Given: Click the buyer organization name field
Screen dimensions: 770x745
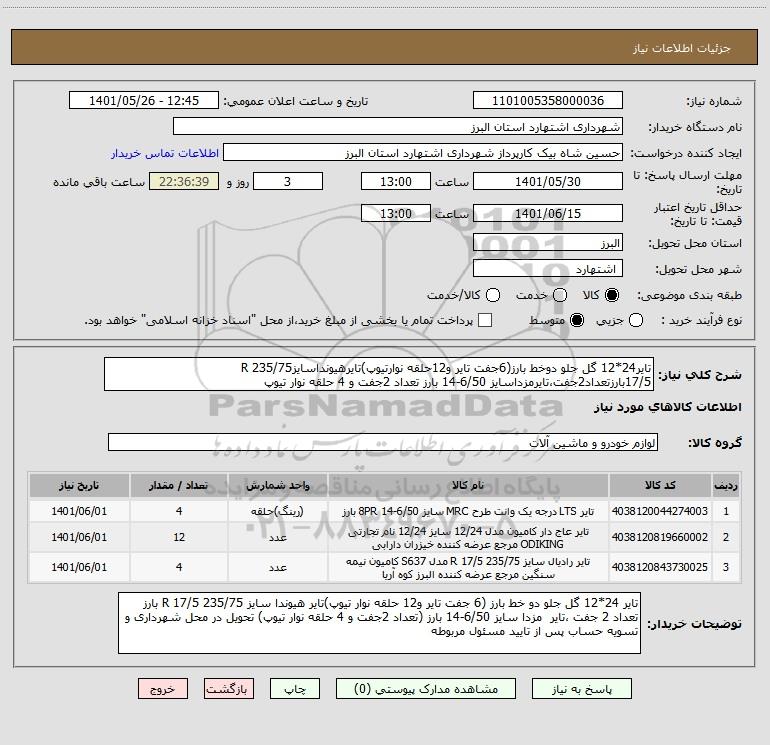Looking at the screenshot, I should tap(398, 127).
